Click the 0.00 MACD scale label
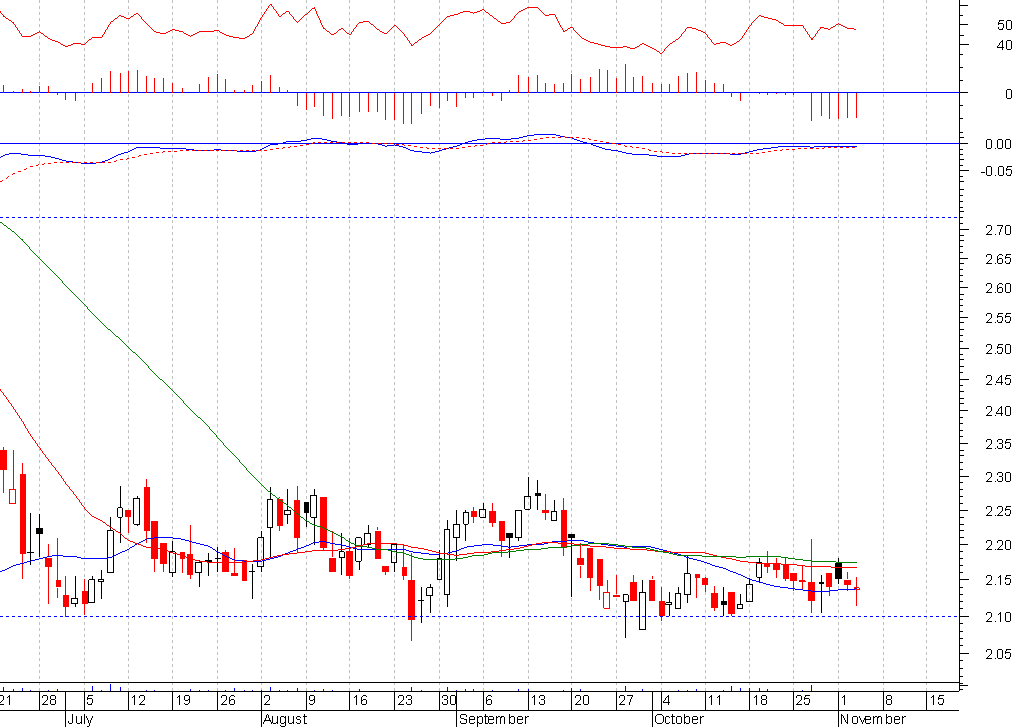The image size is (1016, 727). tap(999, 144)
